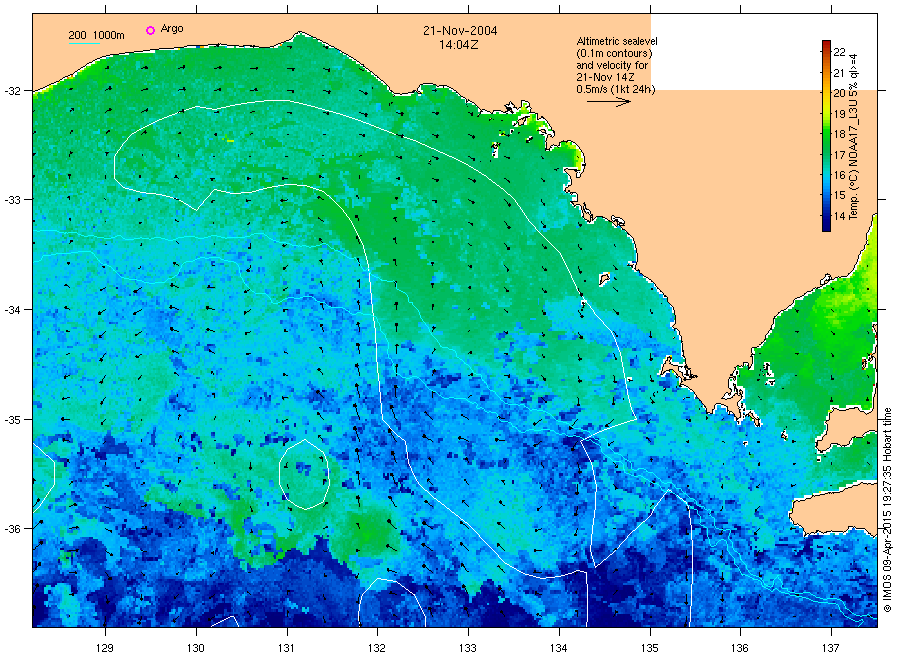
Task: Click the -32 latitude axis label
Action: 12,91
